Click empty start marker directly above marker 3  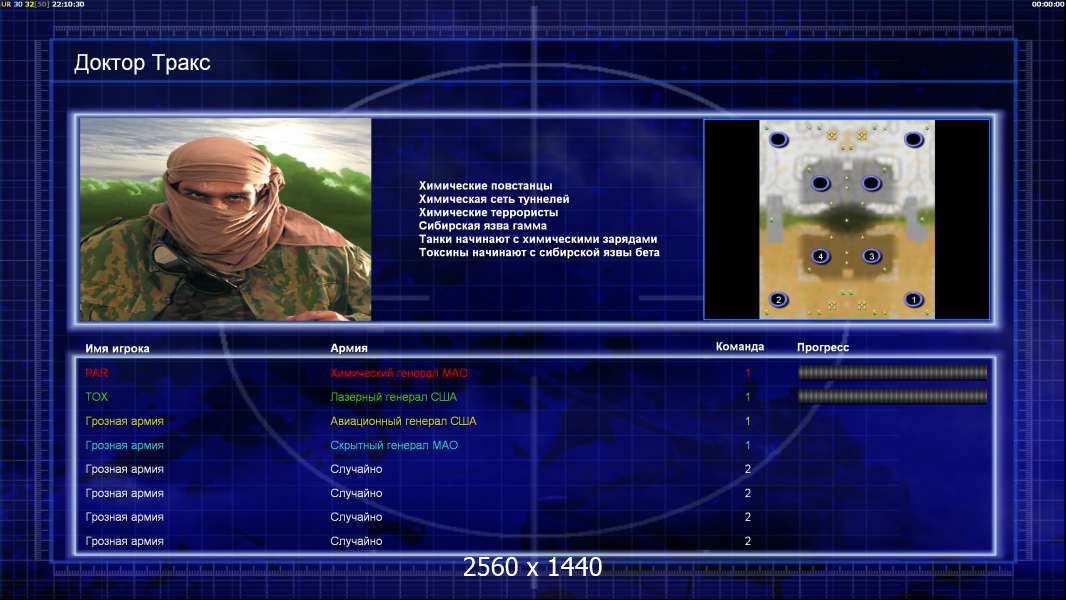[x=872, y=183]
